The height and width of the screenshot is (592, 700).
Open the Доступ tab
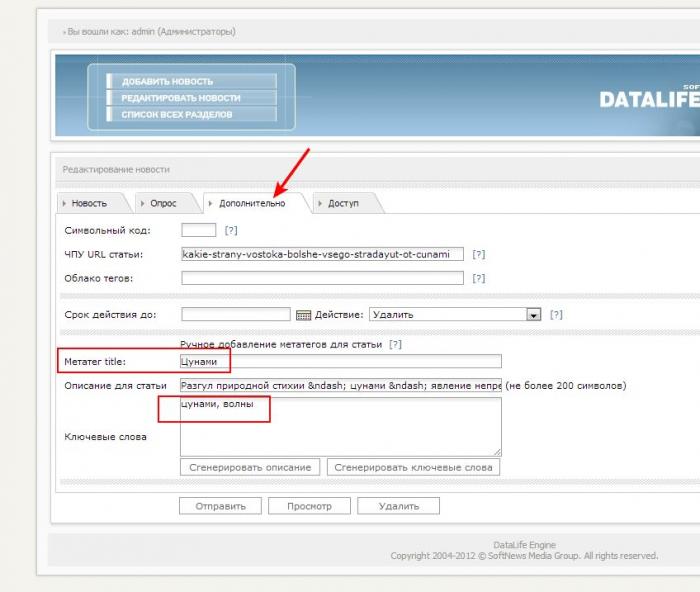point(343,203)
